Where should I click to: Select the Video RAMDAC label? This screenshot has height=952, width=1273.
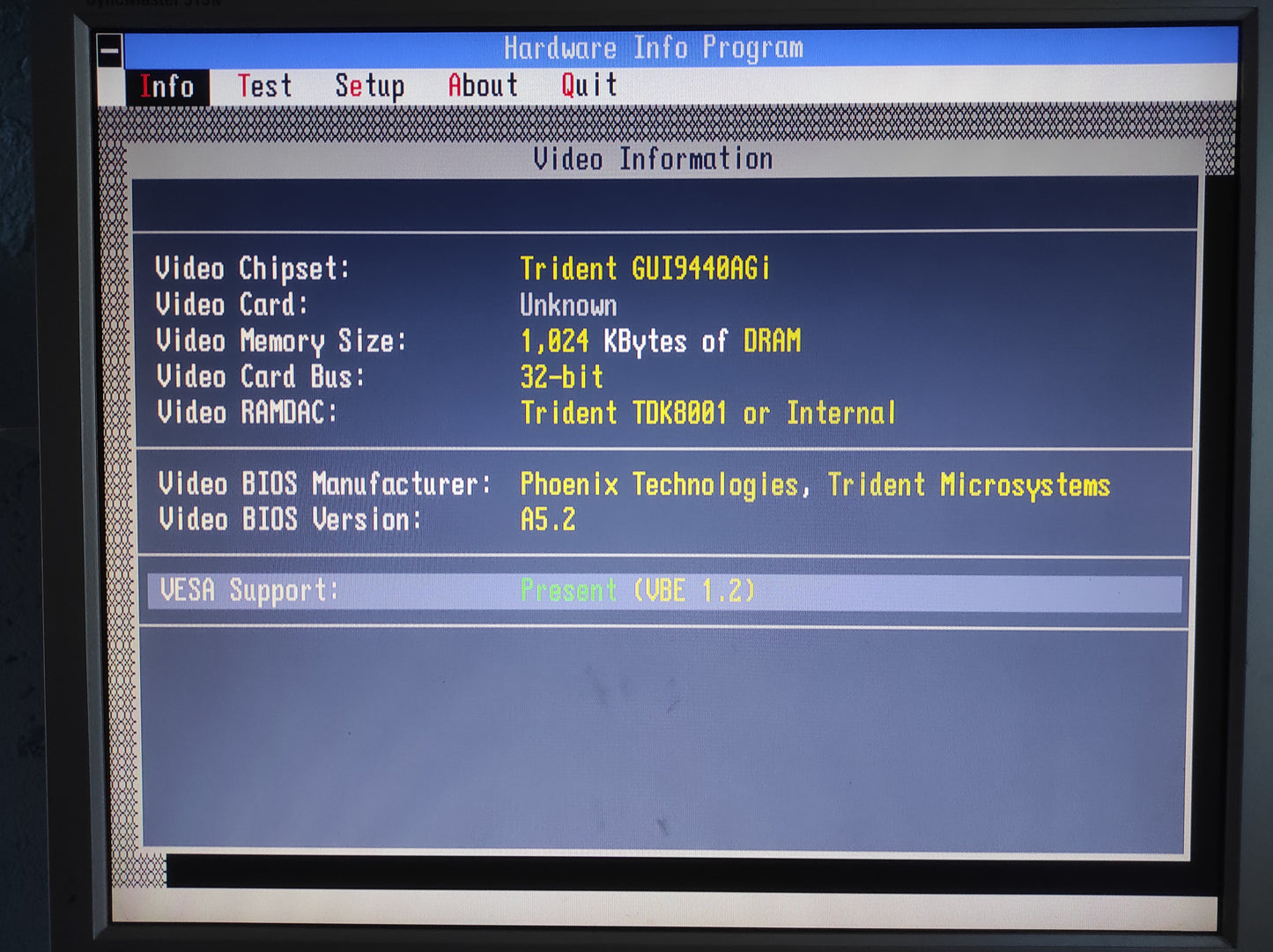click(247, 413)
